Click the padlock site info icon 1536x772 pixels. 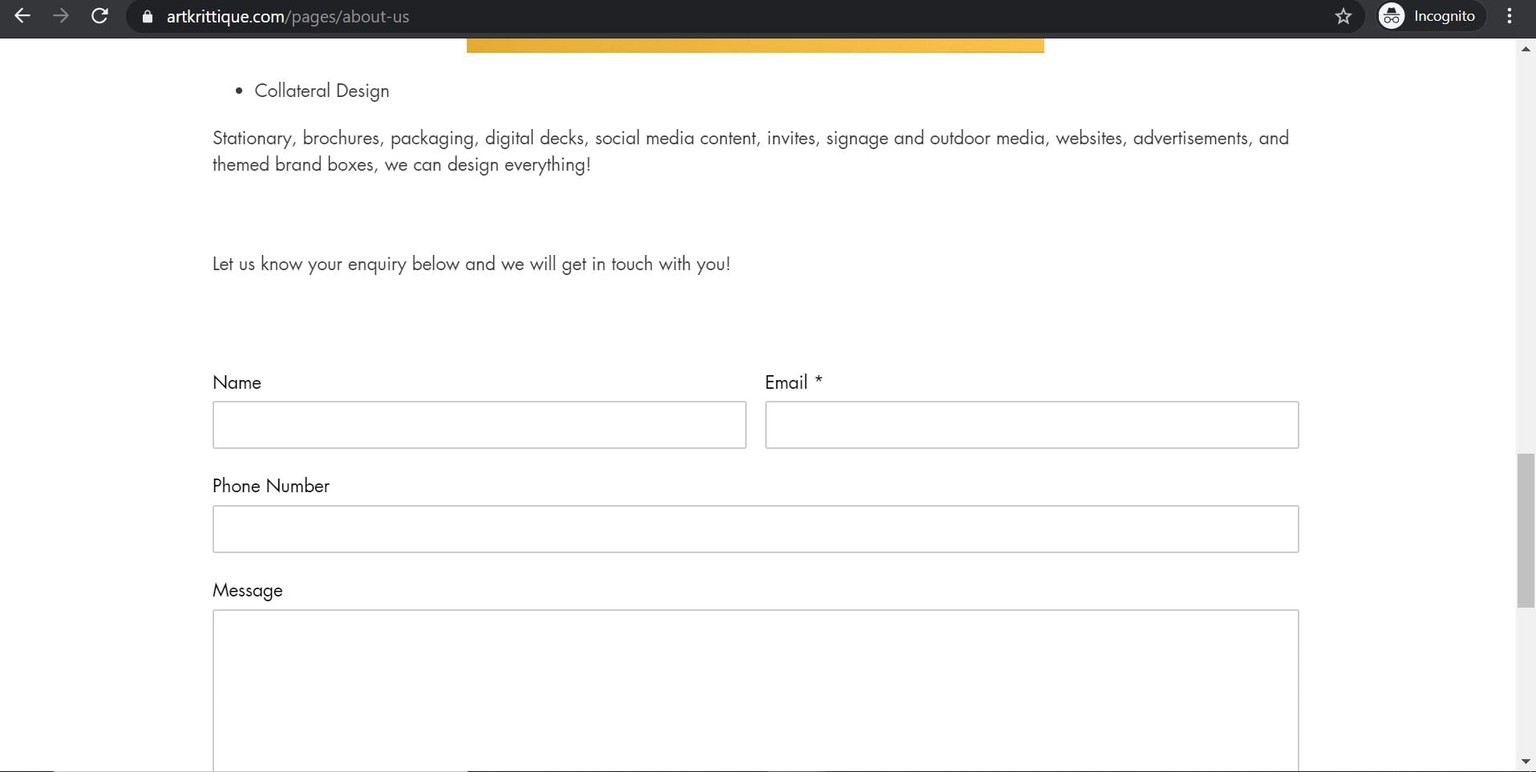[148, 16]
